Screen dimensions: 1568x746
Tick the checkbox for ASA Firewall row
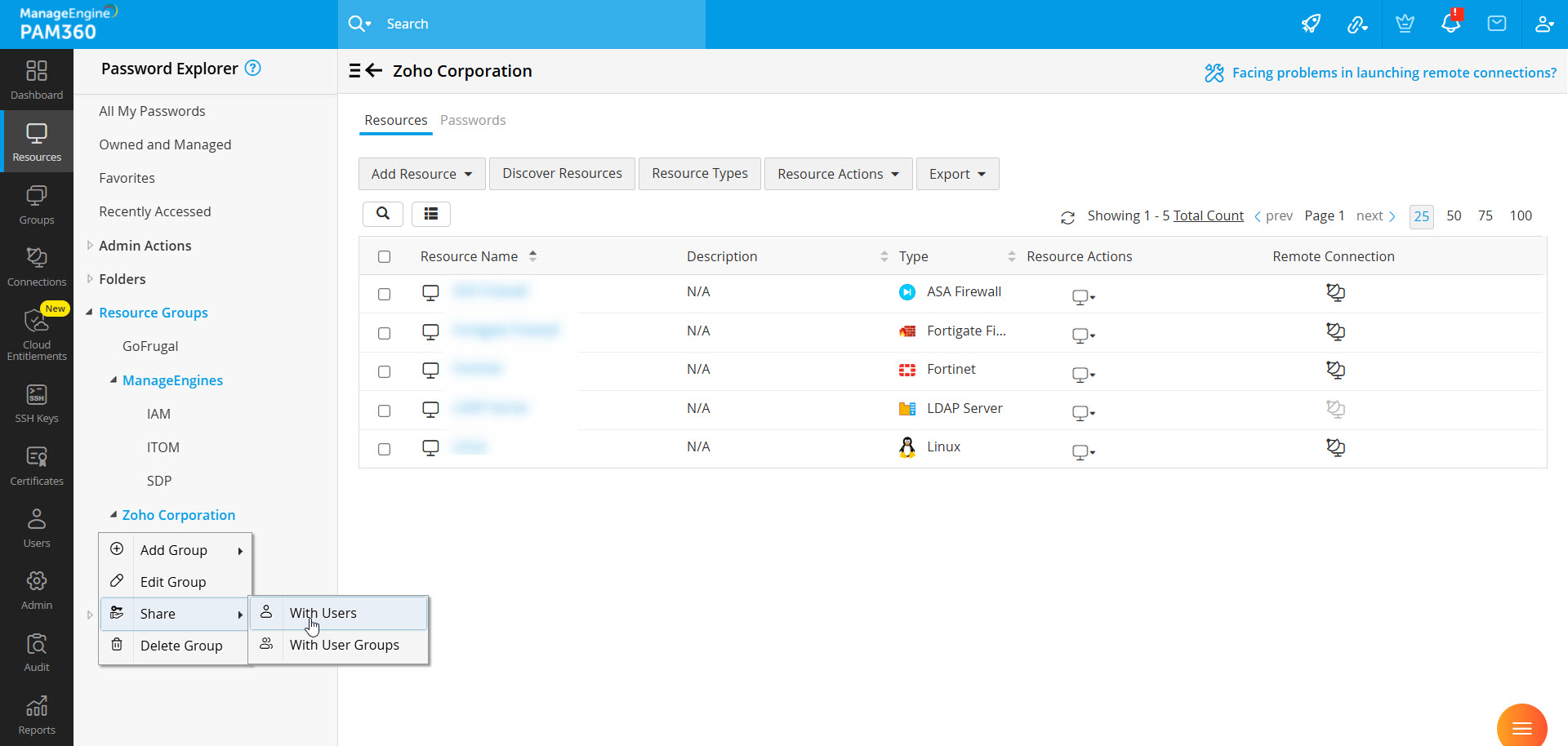(384, 294)
